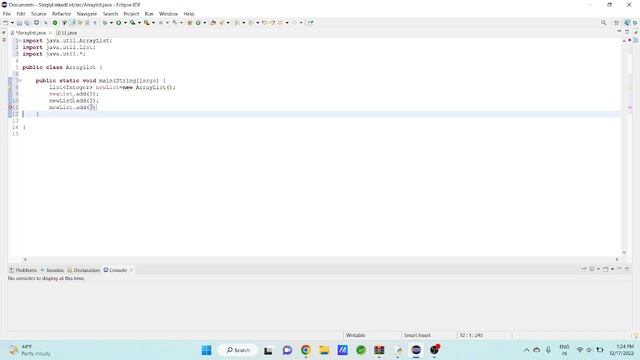Screen dimensions: 640x360
Task: Open File Explorer from the taskbar
Action: coord(324,350)
